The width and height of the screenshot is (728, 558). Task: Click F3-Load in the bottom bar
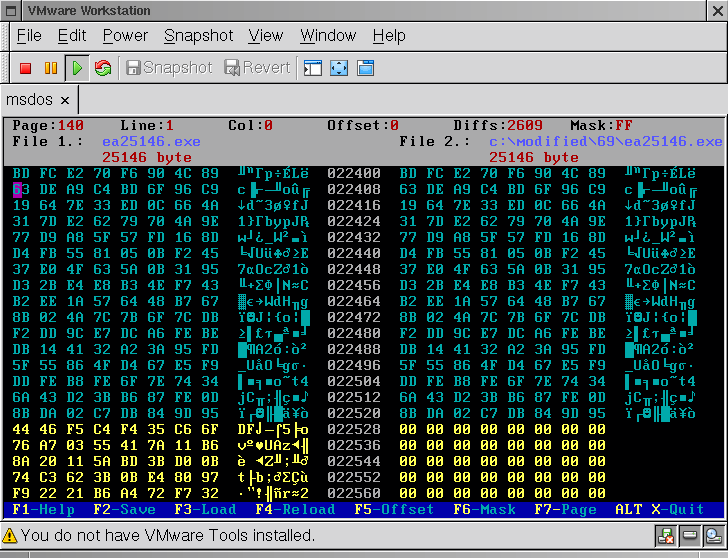(206, 509)
